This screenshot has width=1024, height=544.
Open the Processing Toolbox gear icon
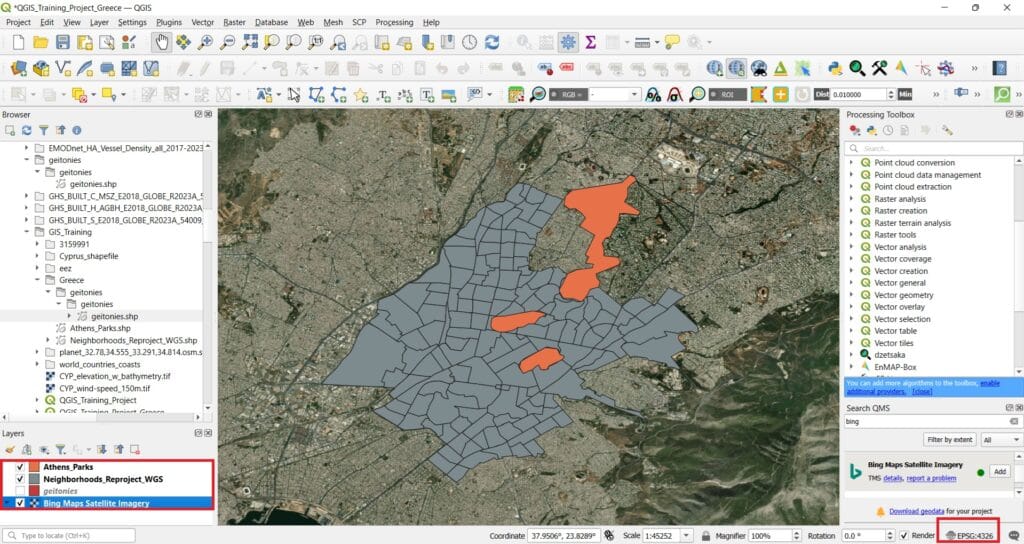[x=568, y=42]
